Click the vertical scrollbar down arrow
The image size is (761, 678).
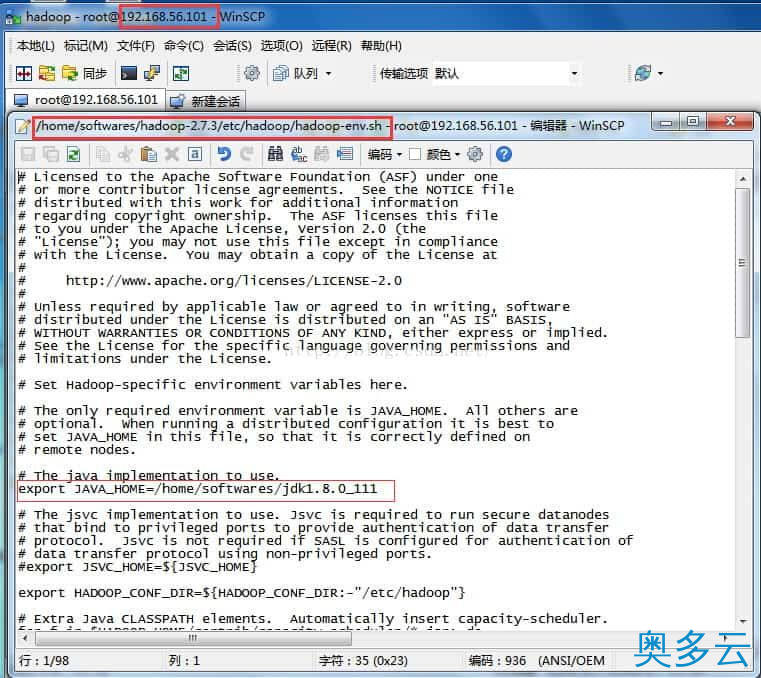[x=743, y=621]
